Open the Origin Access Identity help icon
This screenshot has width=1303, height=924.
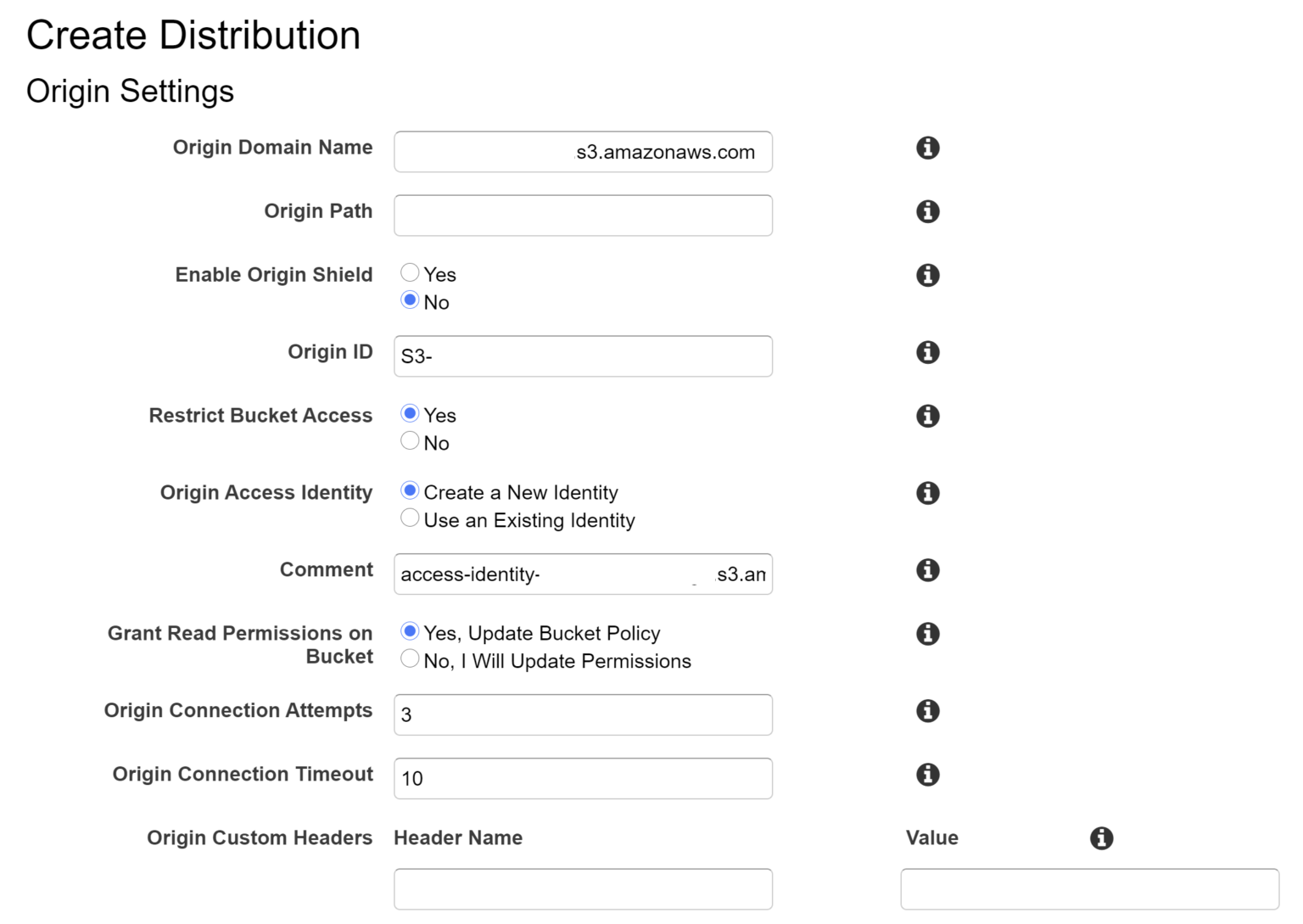[927, 493]
